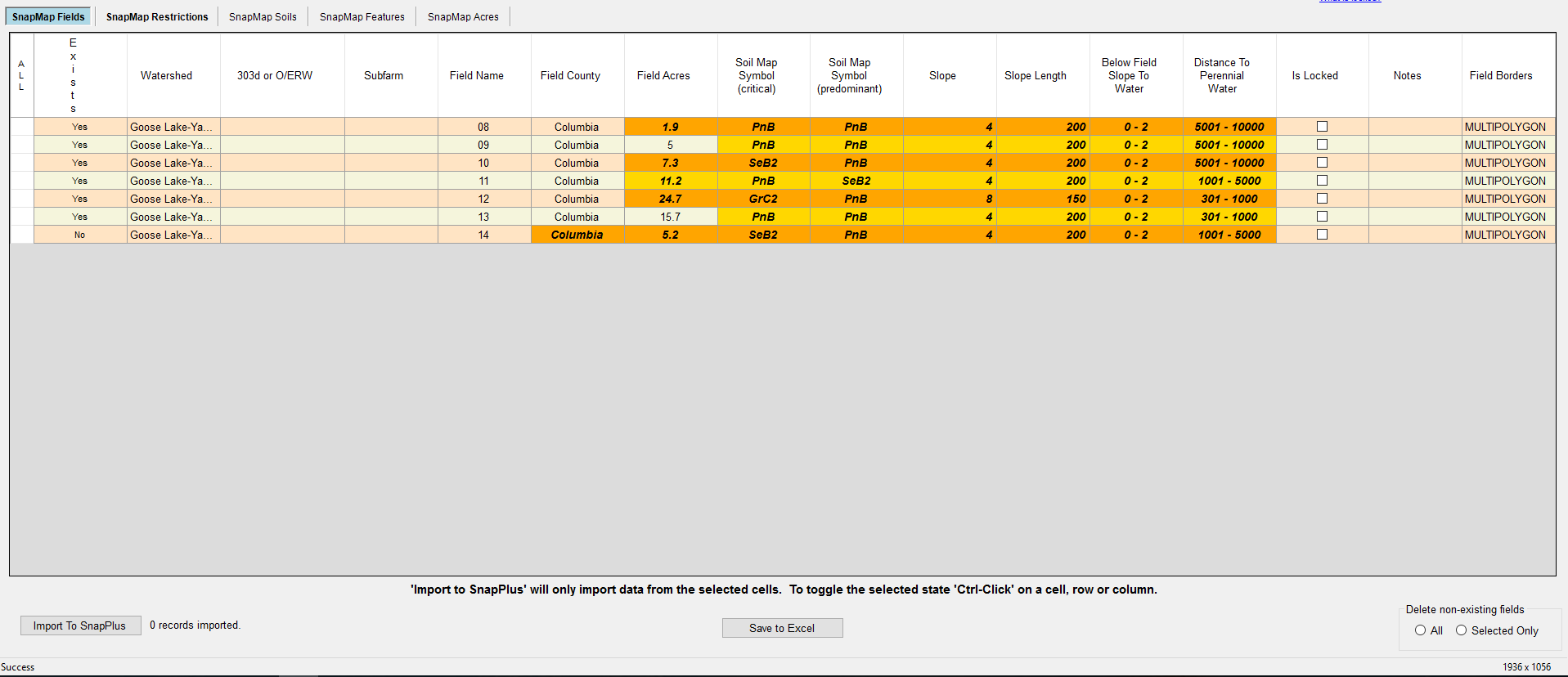Viewport: 1568px width, 677px height.
Task: Click the bold 'Columbia' county cell for field 14
Action: pyautogui.click(x=577, y=235)
